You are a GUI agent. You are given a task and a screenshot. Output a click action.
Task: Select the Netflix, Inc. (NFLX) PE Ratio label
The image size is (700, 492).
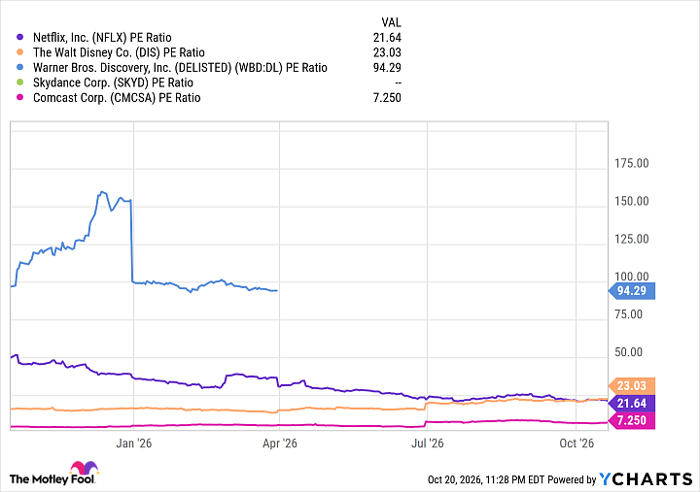point(102,38)
